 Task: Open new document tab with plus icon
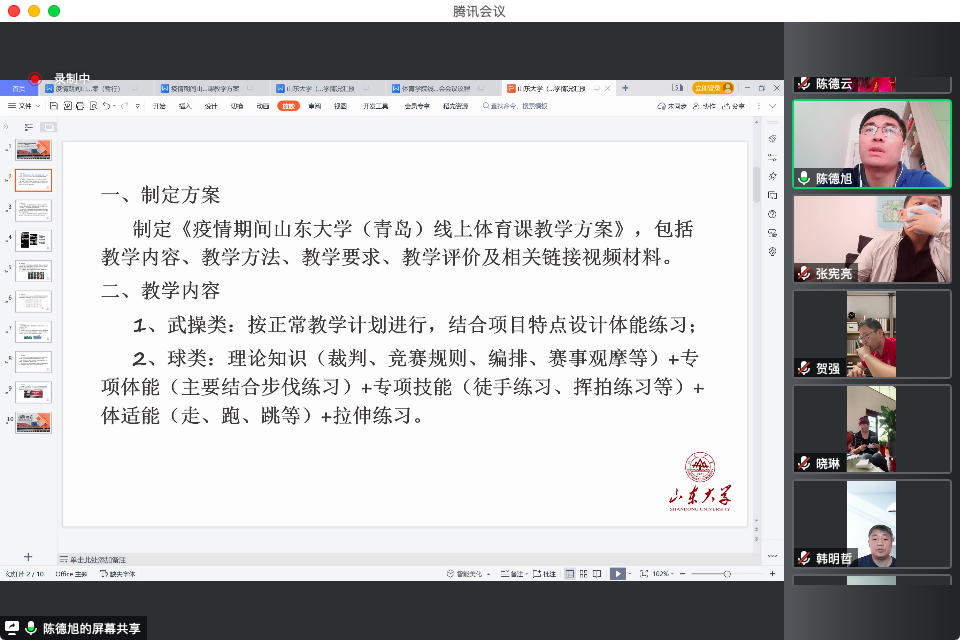coord(625,88)
